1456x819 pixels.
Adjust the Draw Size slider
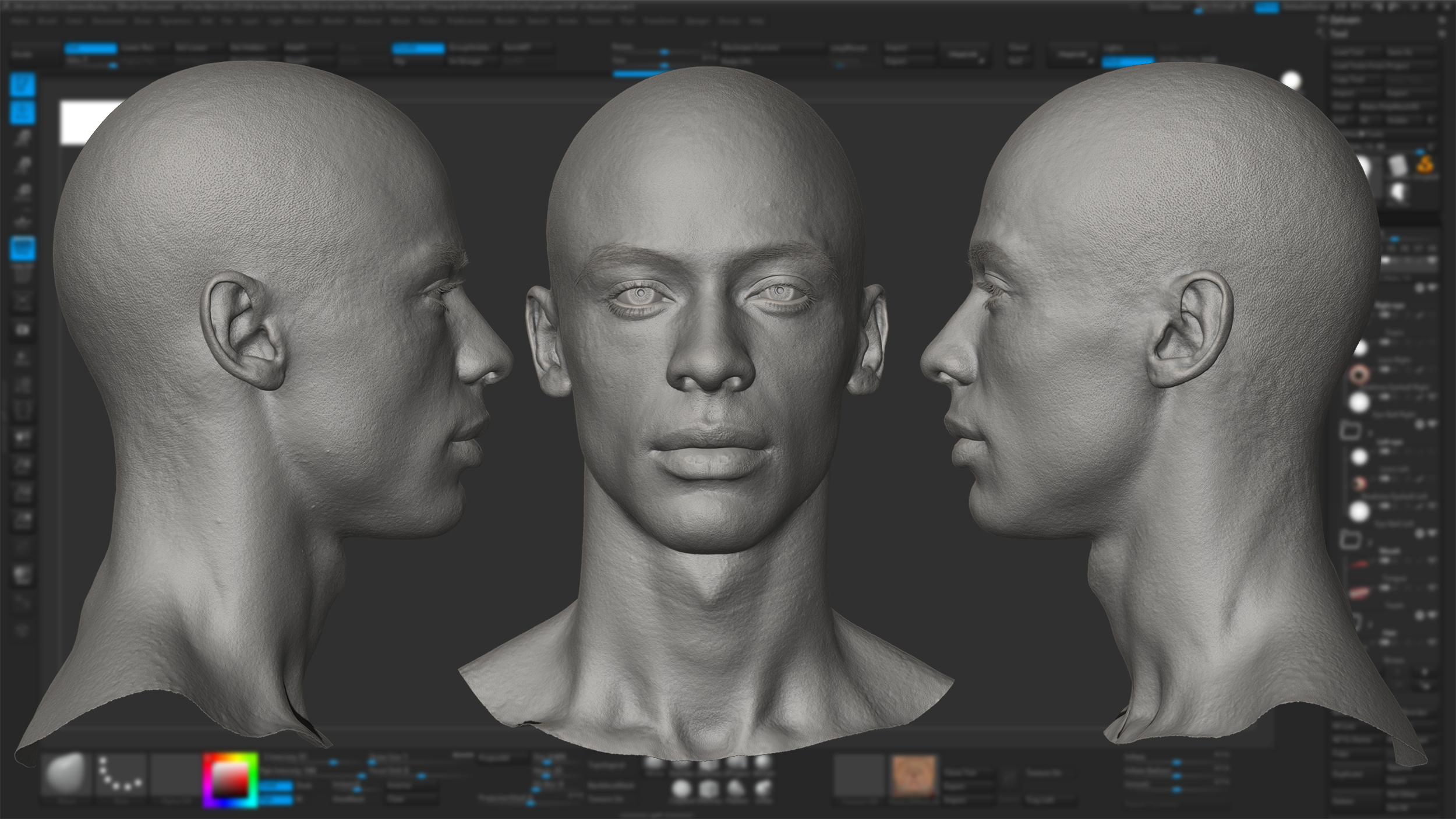[664, 51]
